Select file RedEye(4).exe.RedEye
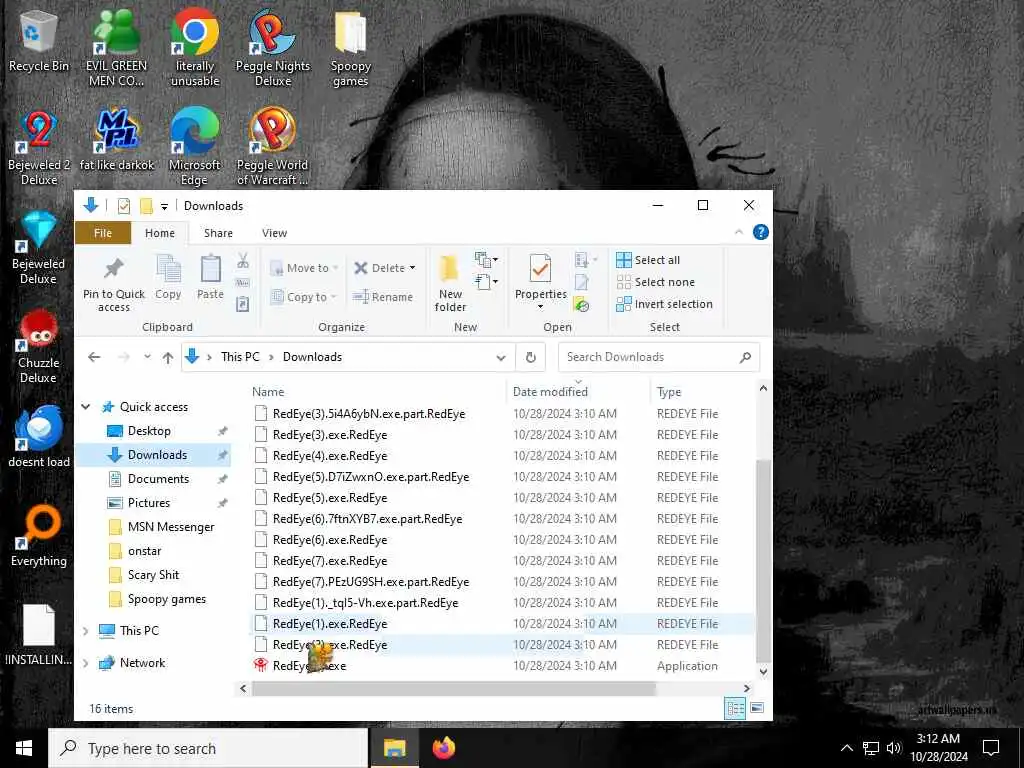 (x=330, y=456)
